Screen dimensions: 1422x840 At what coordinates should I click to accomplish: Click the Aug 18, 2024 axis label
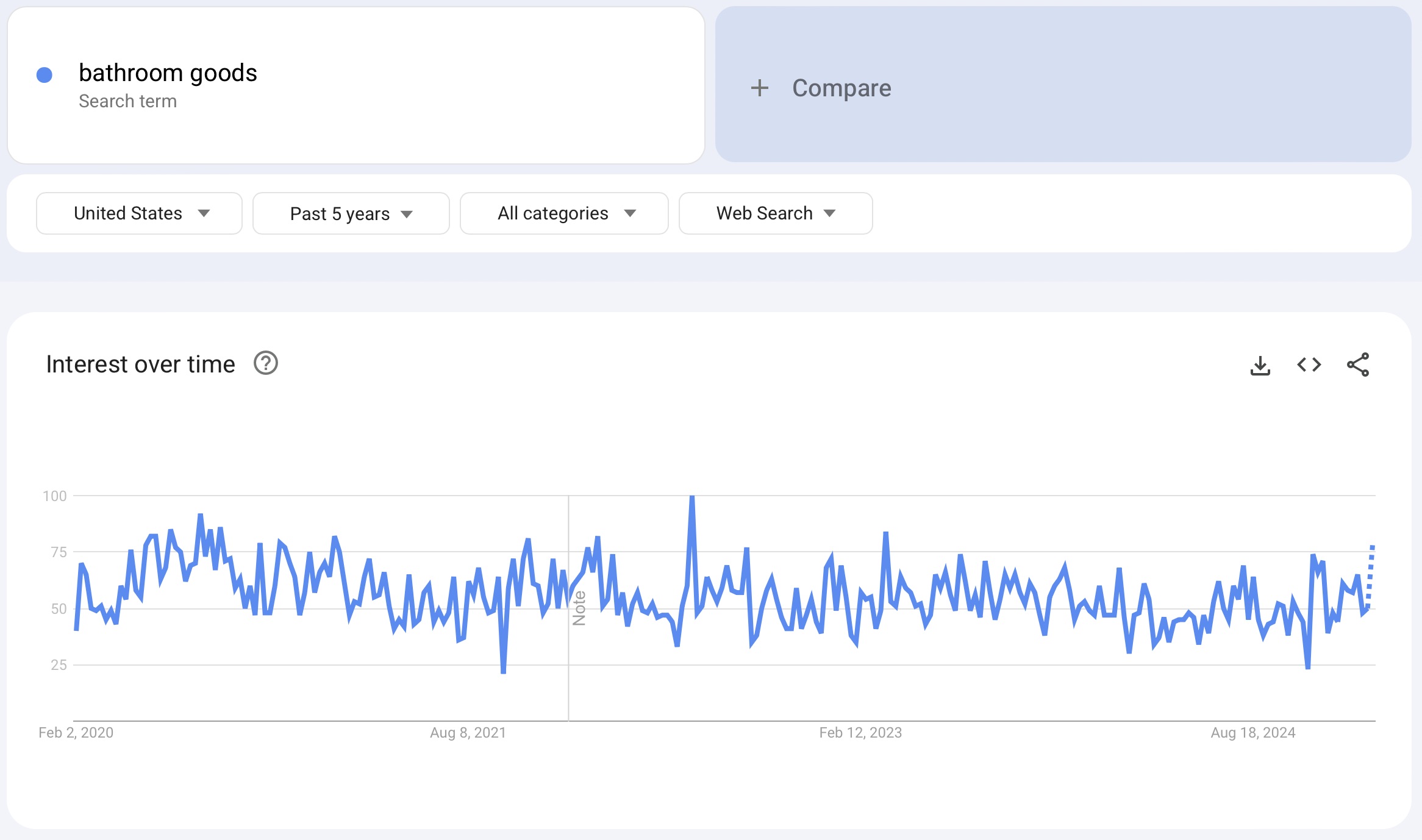(x=1252, y=733)
